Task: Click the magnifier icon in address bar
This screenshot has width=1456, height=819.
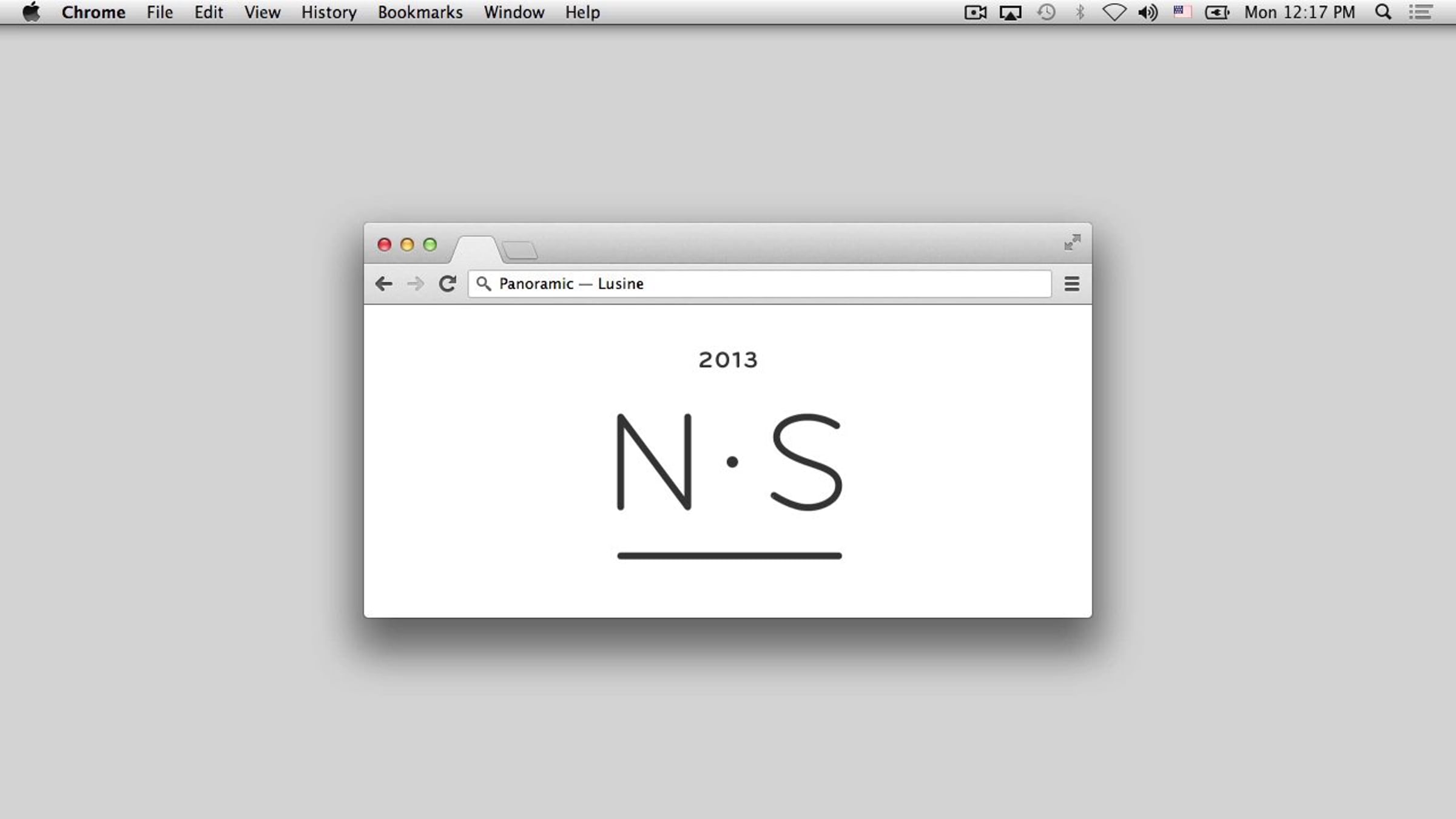Action: (x=484, y=283)
